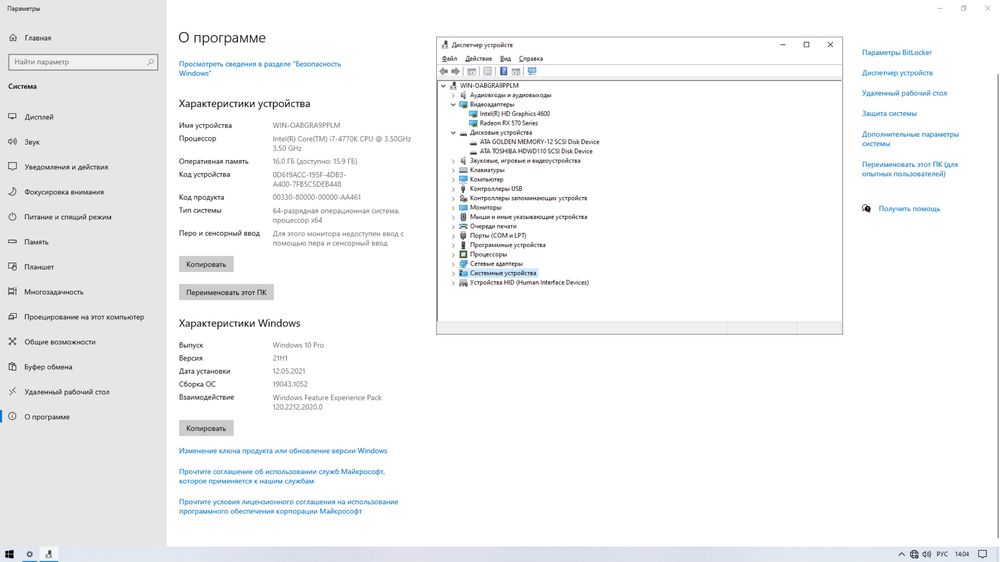This screenshot has height=562, width=1000.
Task: Click the scan for hardware changes monitor icon
Action: tap(532, 71)
